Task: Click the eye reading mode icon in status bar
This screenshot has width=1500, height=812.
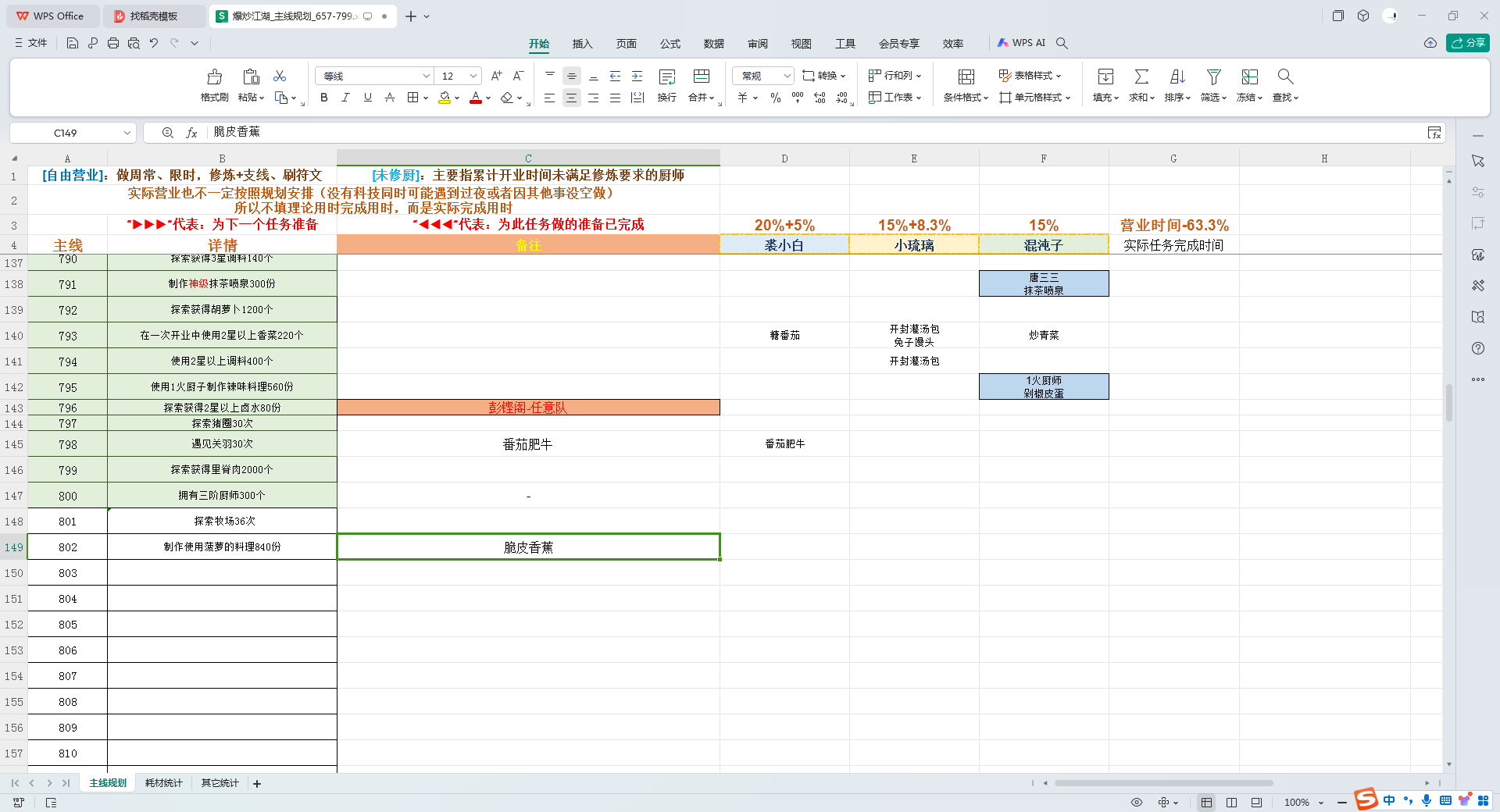Action: (1137, 803)
